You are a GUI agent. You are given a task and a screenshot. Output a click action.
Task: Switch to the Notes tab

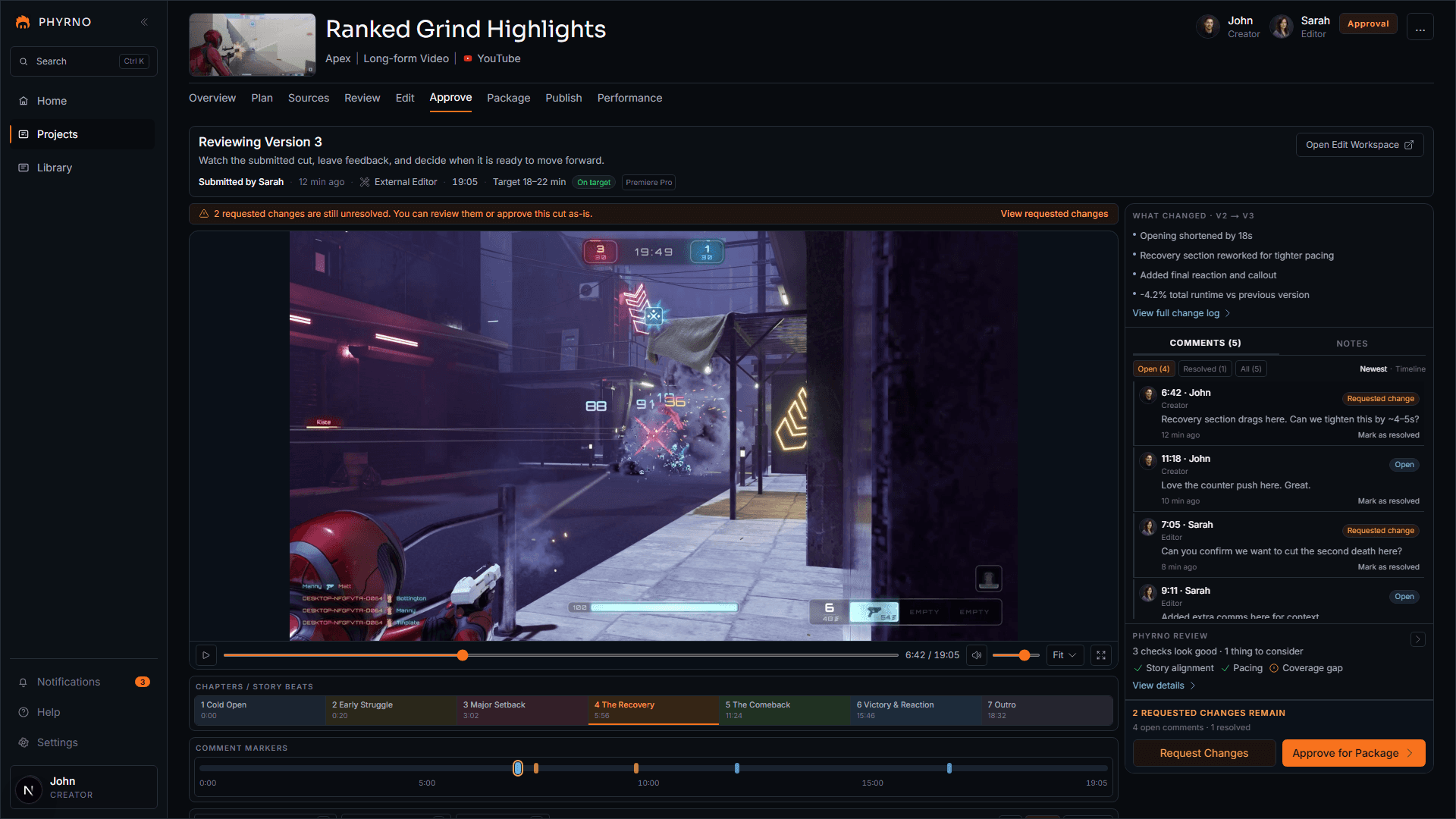[x=1352, y=344]
